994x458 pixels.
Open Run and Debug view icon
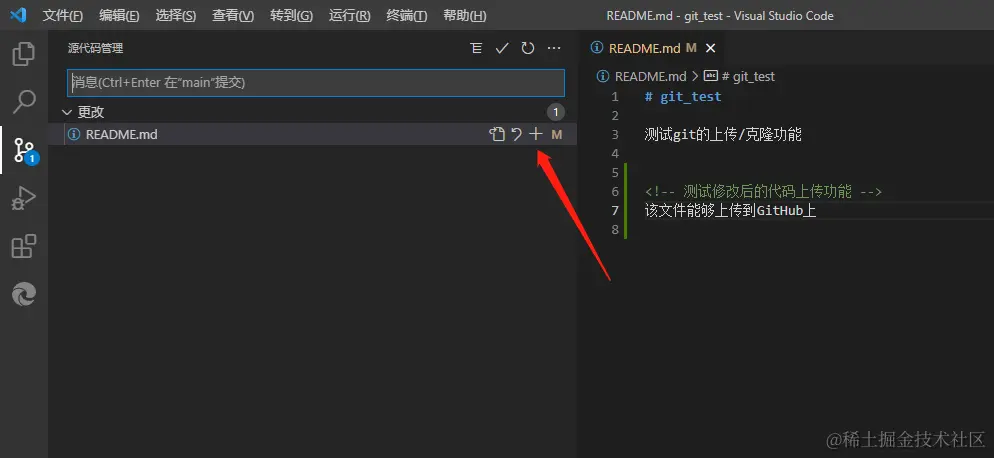pos(24,198)
